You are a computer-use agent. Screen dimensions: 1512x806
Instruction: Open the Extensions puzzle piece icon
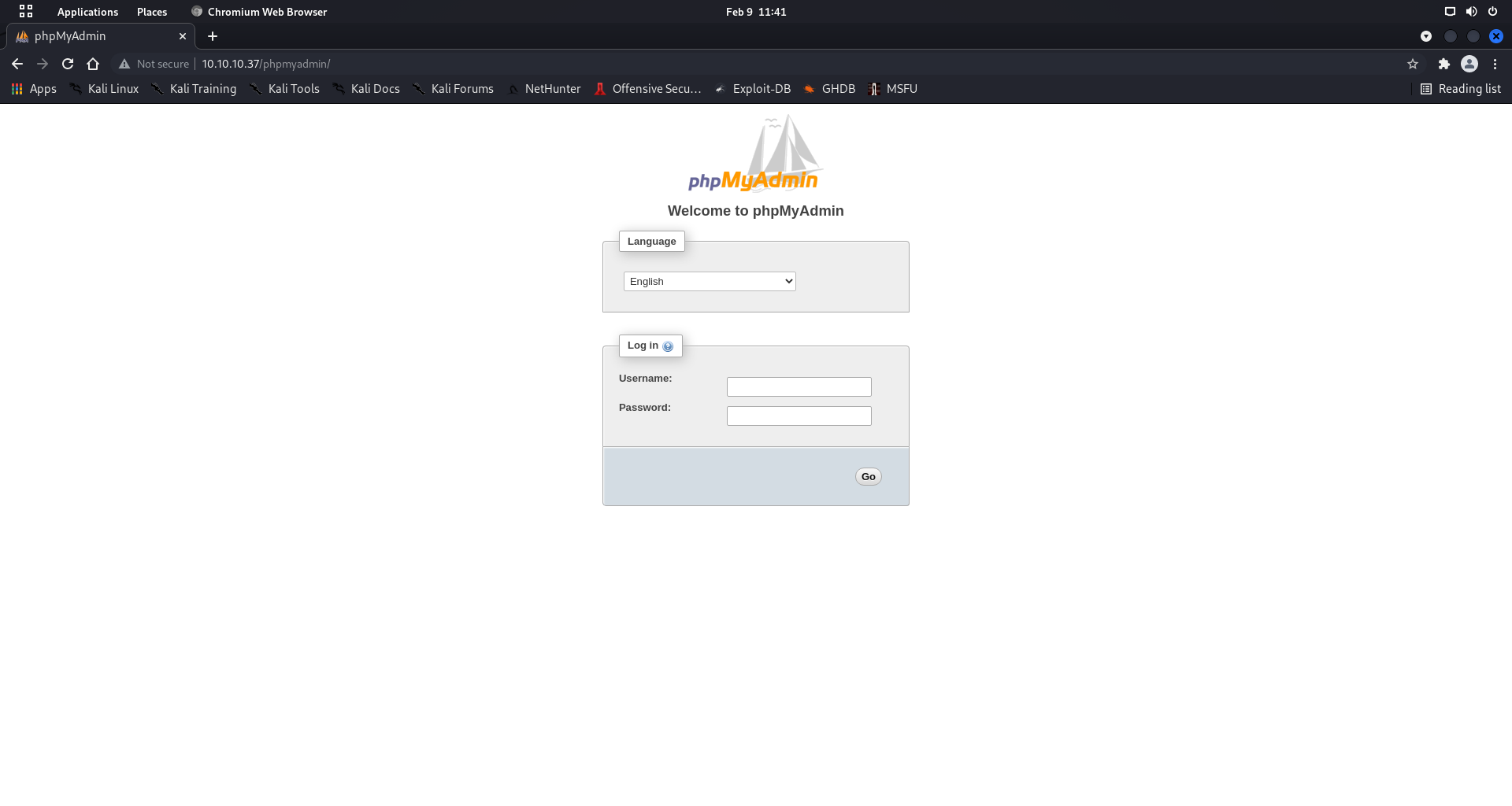tap(1443, 64)
